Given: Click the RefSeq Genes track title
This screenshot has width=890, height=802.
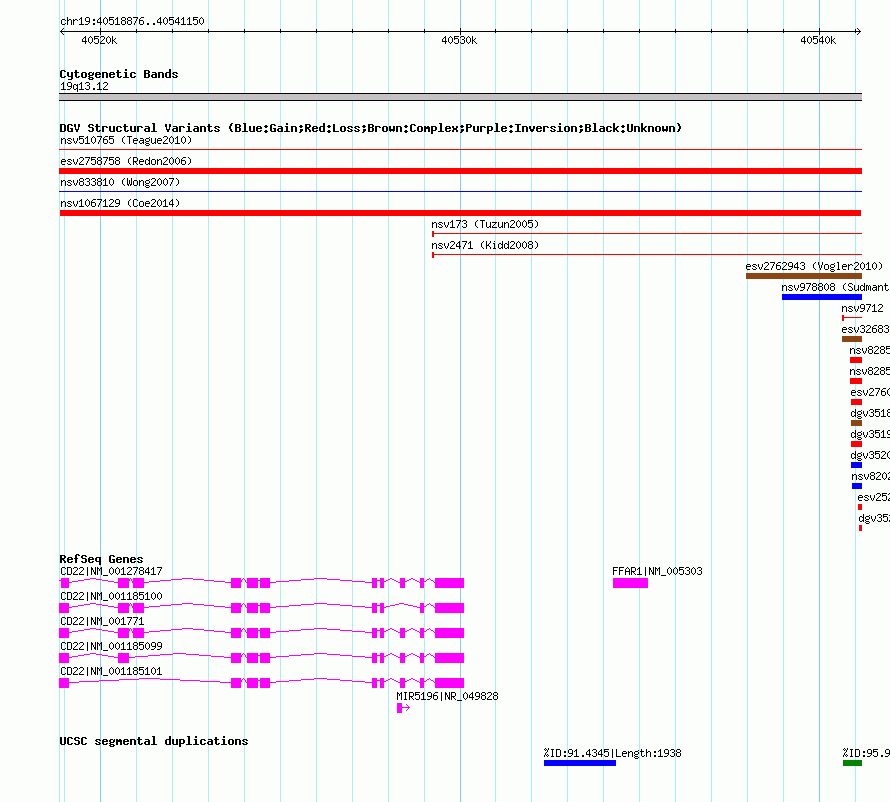Looking at the screenshot, I should [x=101, y=559].
